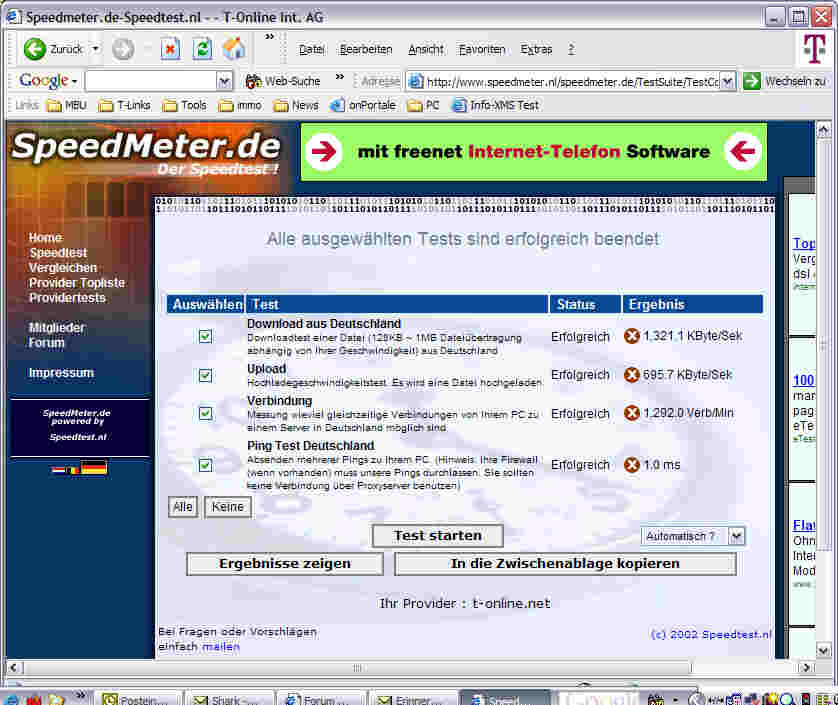Open the MBU links folder
Screen dimensions: 838x705
pyautogui.click(x=67, y=105)
